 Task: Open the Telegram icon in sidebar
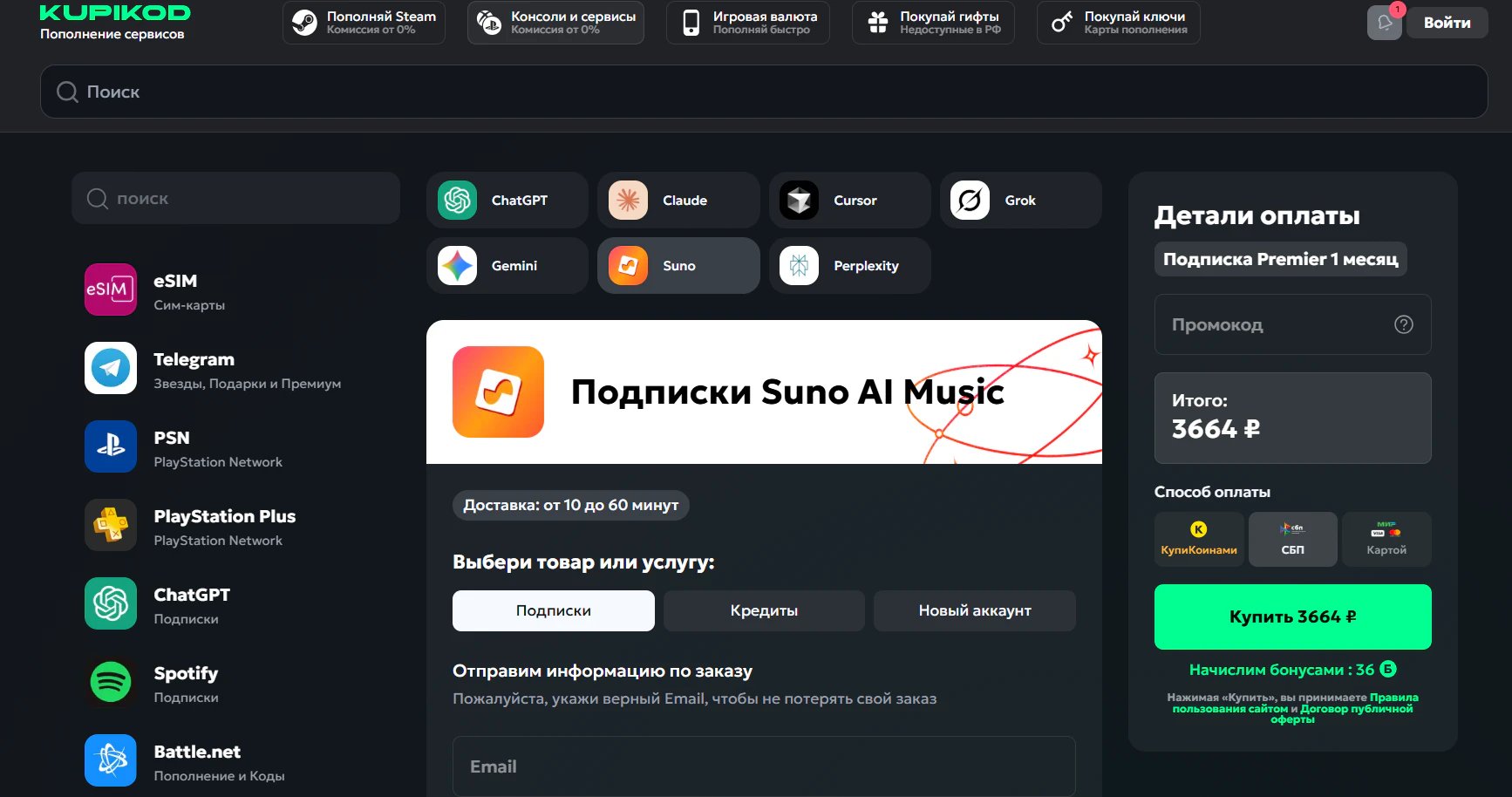pos(111,368)
